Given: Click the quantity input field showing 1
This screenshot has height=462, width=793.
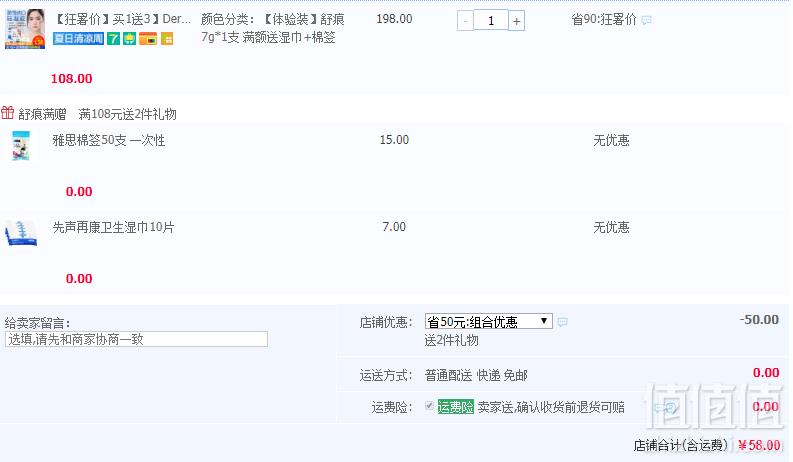Looking at the screenshot, I should (491, 21).
